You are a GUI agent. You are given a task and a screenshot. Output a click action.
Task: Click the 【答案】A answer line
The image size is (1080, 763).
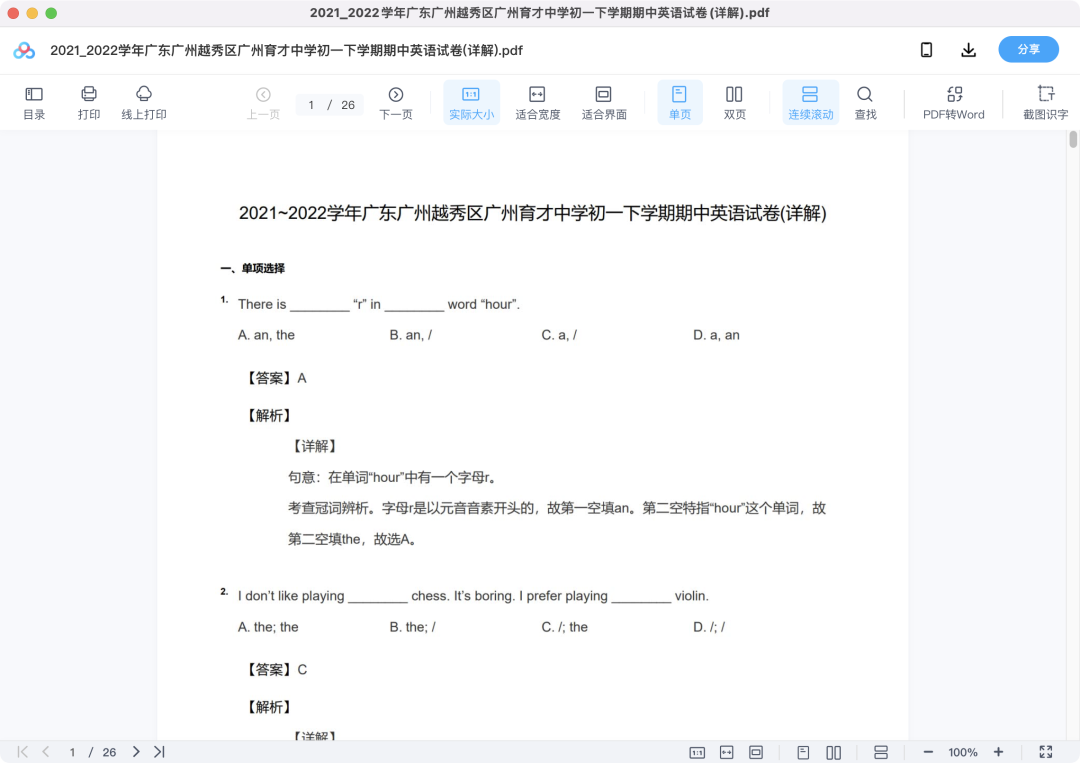(276, 378)
